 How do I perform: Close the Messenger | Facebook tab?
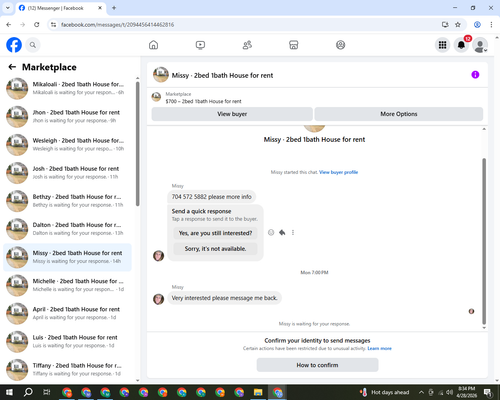(x=100, y=8)
